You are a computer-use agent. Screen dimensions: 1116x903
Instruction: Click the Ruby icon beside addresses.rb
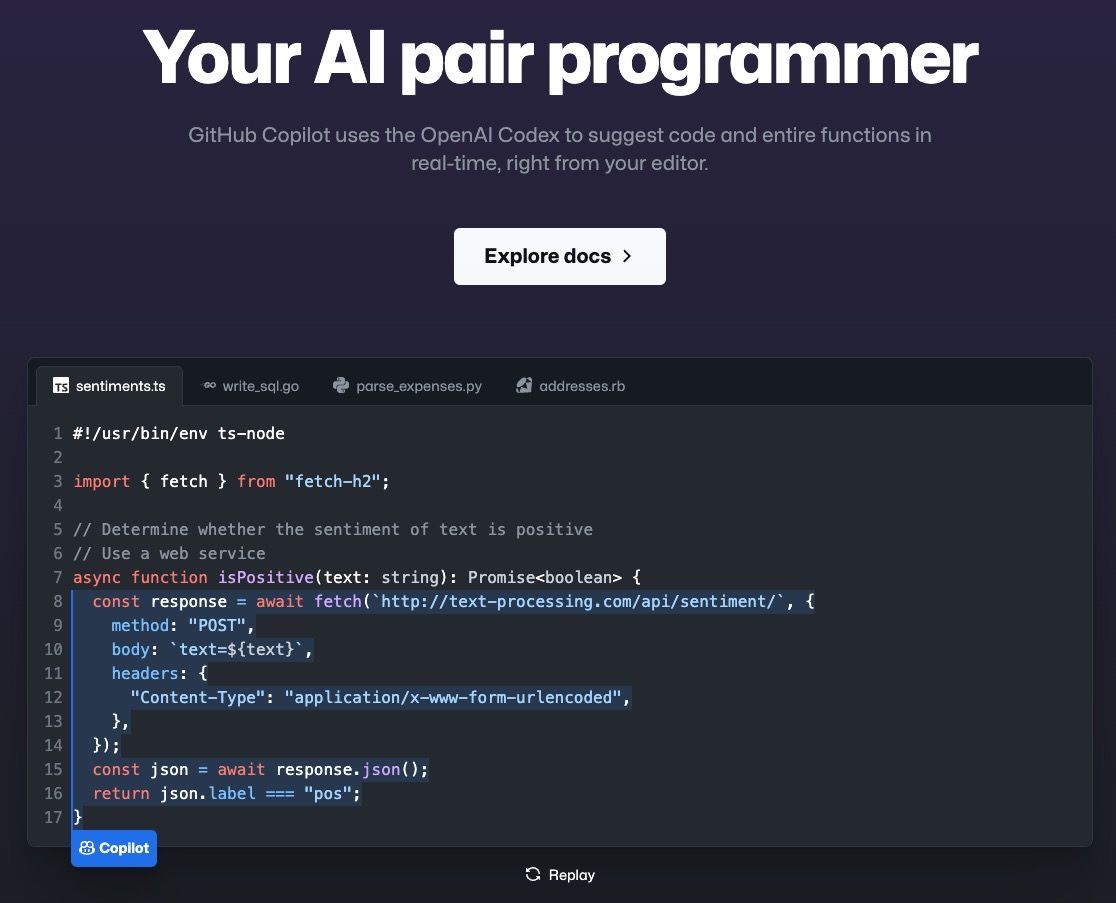[524, 386]
